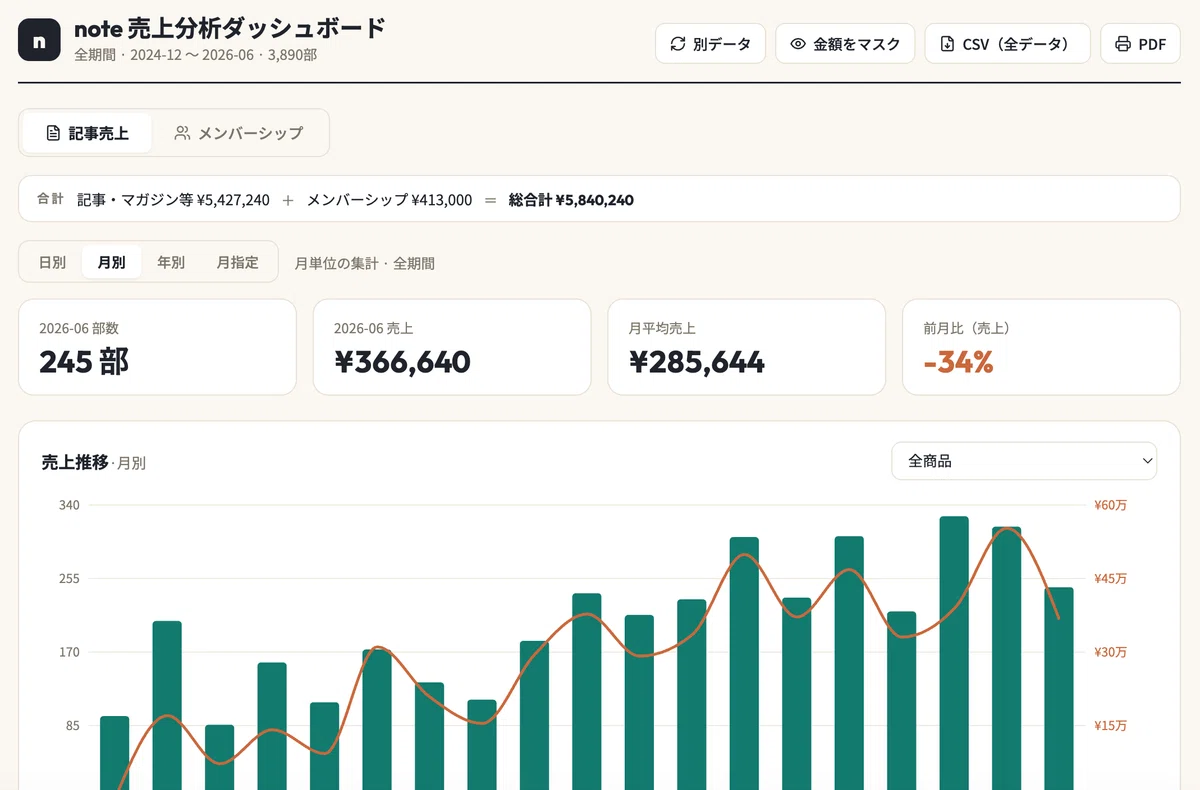Click 記事・マガジン等 ¥5,427,240 text
This screenshot has width=1200, height=790.
(174, 200)
